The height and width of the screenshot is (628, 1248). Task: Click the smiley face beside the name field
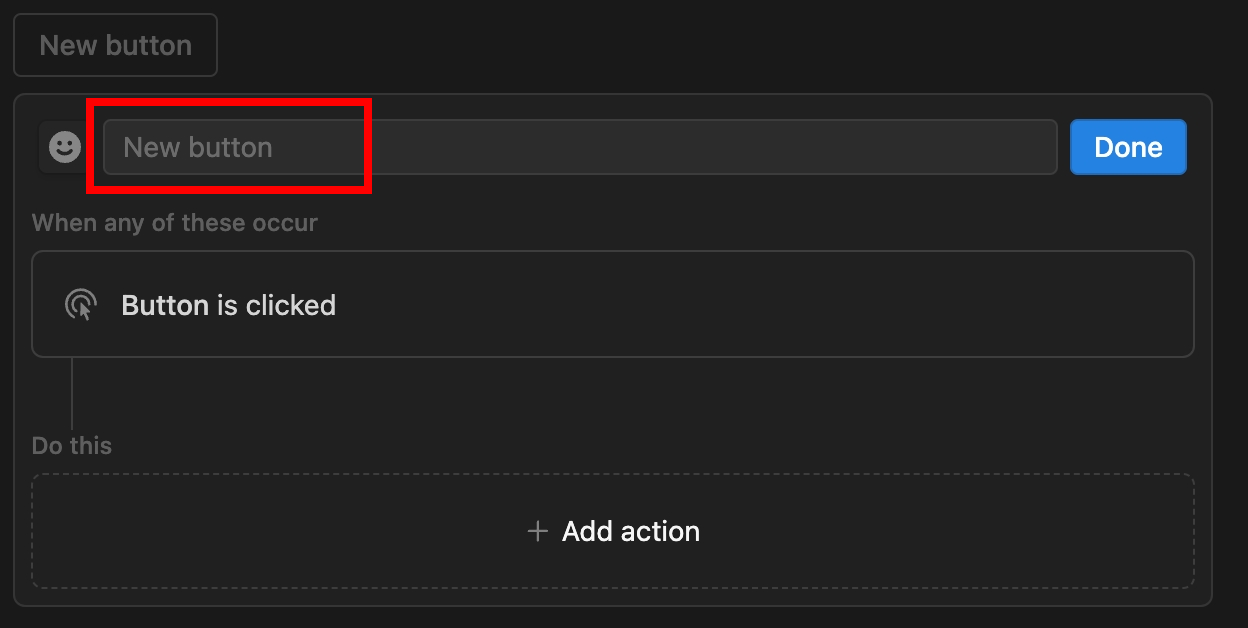click(65, 148)
